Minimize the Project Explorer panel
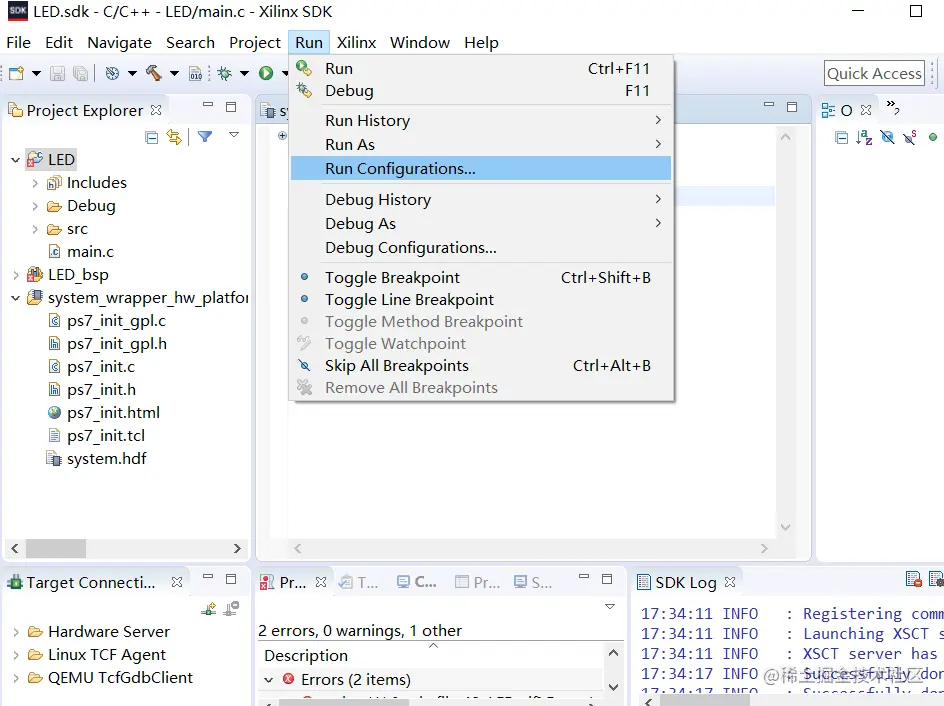The width and height of the screenshot is (944, 706). pos(208,105)
